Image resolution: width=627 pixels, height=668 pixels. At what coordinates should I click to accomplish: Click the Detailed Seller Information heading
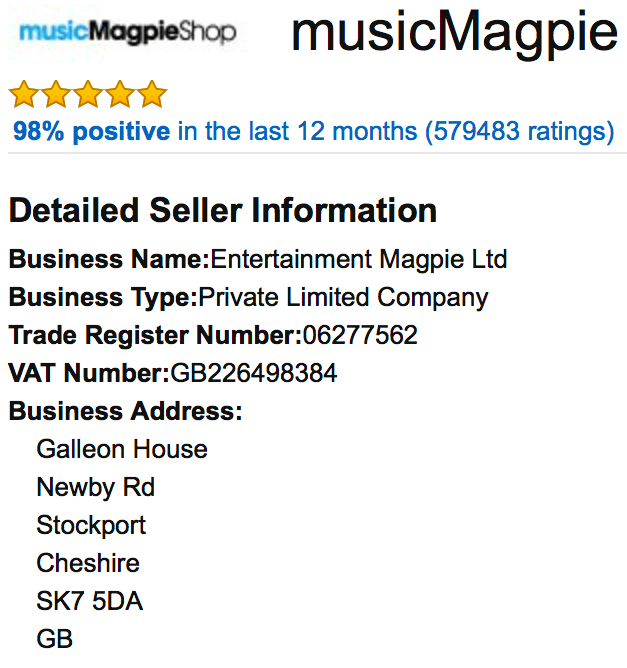223,210
